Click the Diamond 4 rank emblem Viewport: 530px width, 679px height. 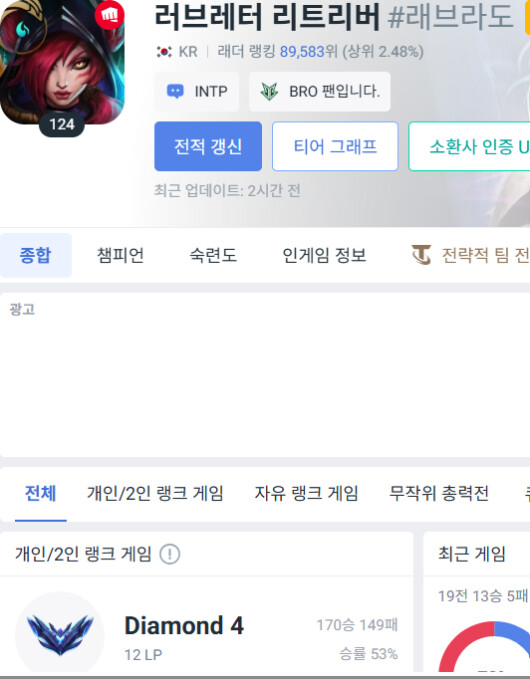click(x=60, y=634)
